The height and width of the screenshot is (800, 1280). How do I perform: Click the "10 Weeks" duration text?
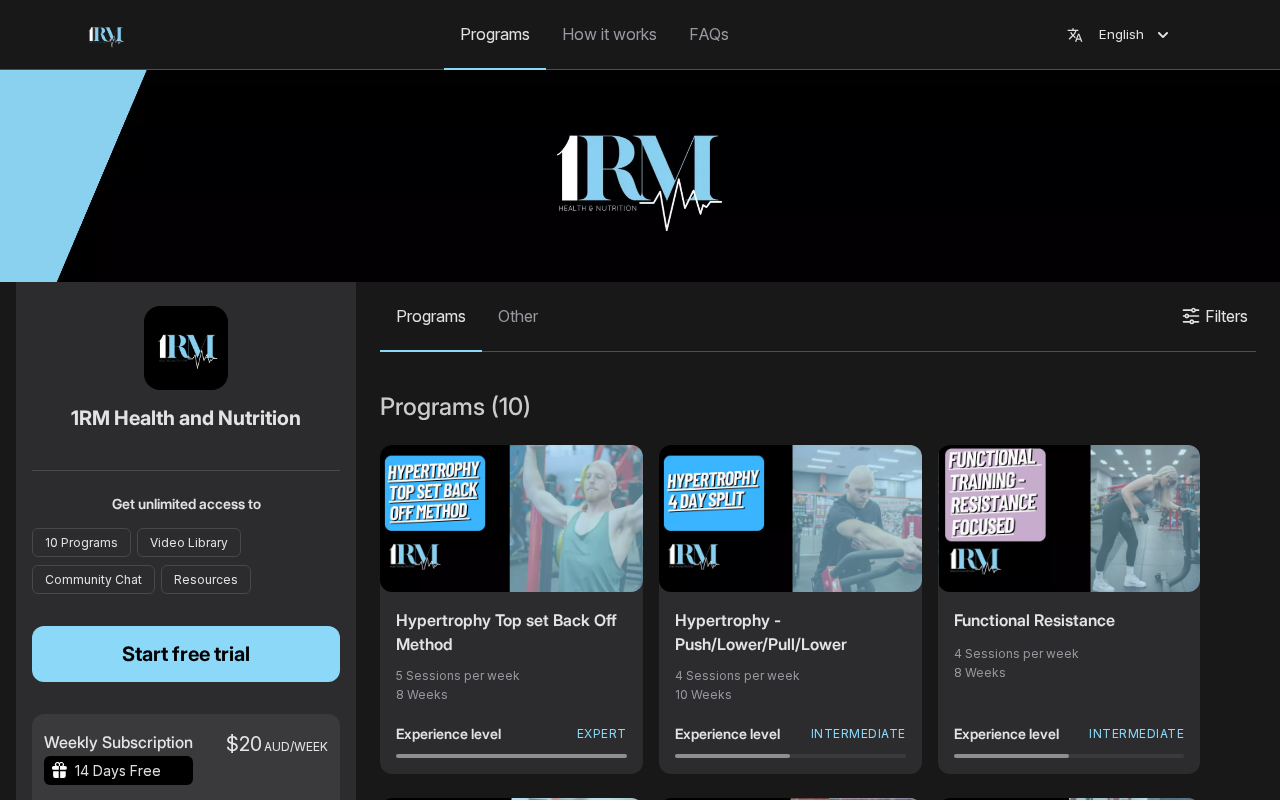point(703,695)
